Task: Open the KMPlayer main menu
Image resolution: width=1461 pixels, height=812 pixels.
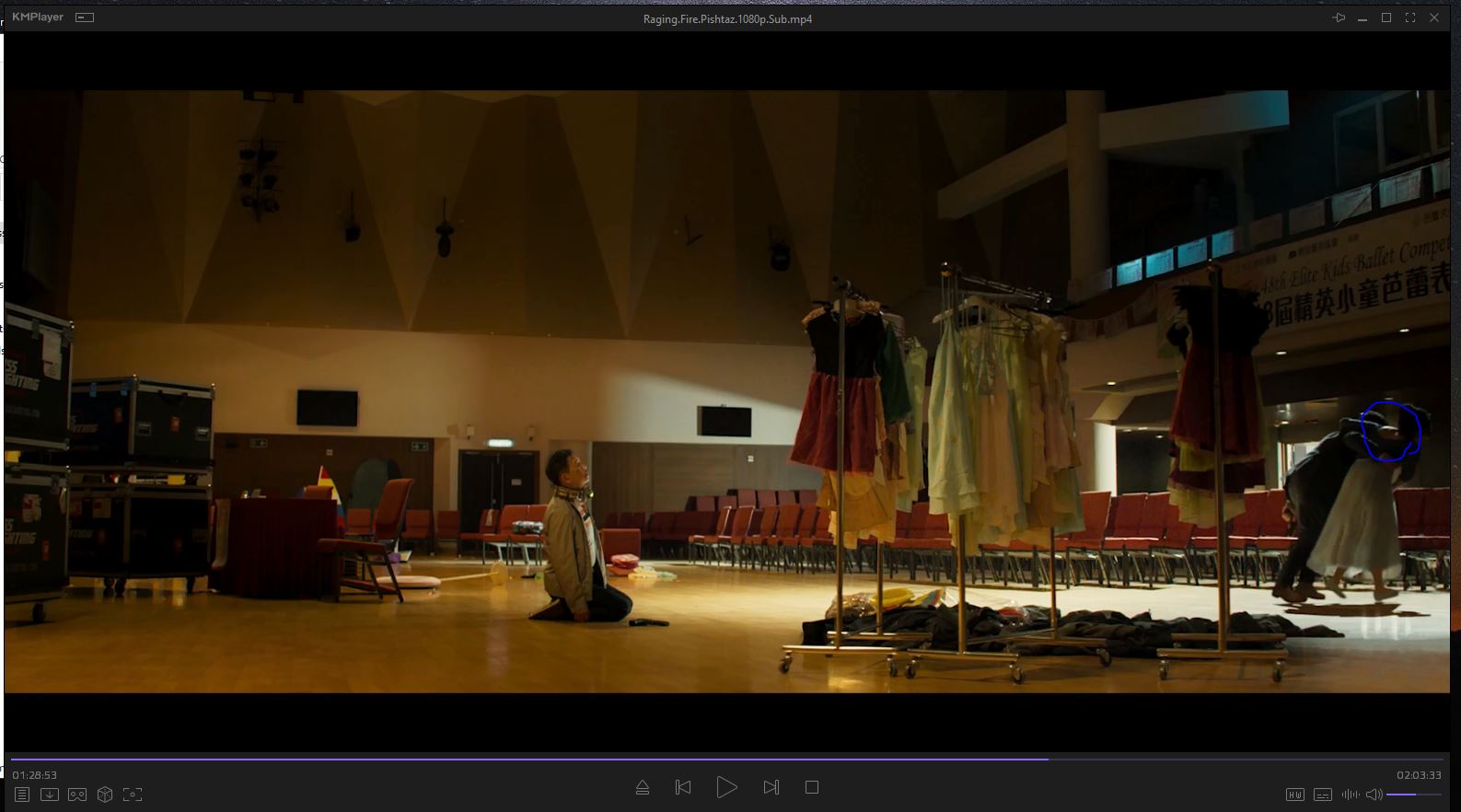Action: point(38,17)
